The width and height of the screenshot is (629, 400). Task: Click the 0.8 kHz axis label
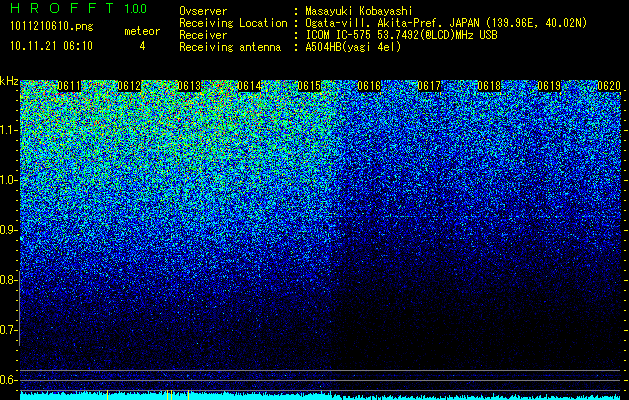(9, 280)
